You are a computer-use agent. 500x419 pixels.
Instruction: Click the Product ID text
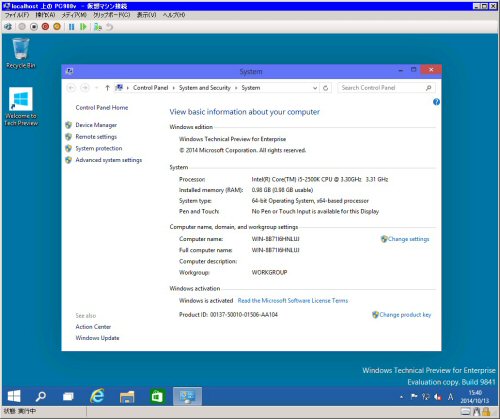[228, 315]
